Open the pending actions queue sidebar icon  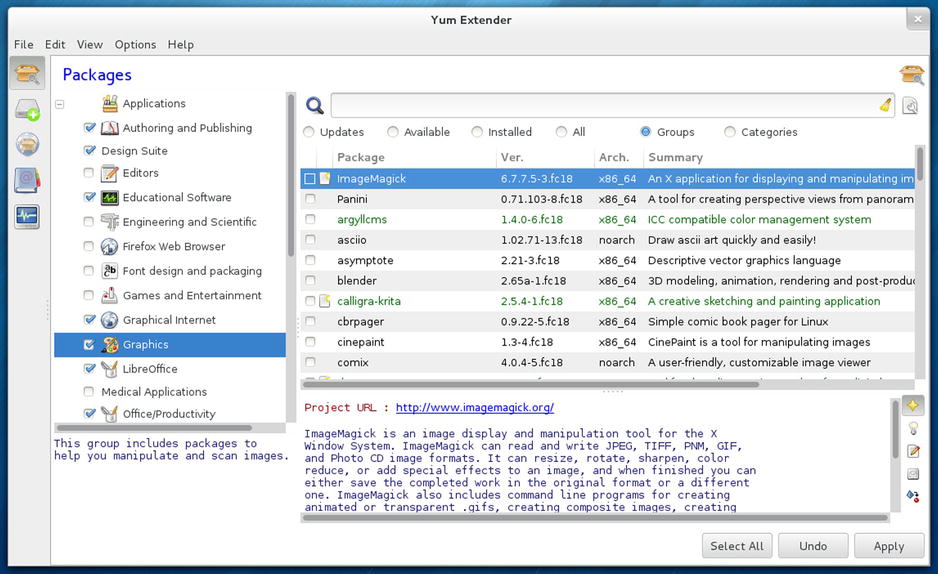tap(27, 110)
